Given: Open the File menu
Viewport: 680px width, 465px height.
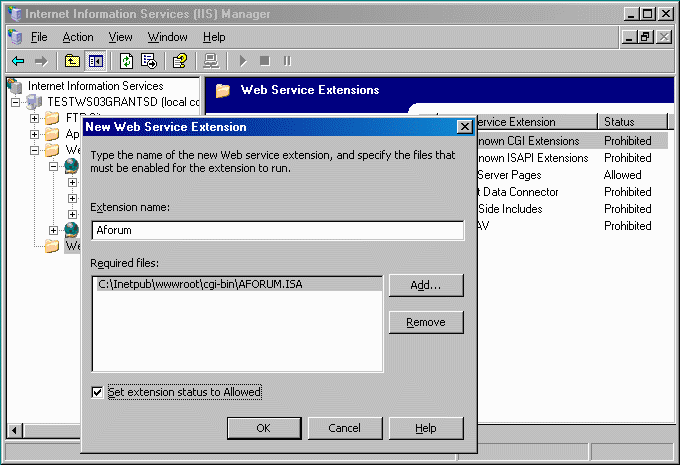Looking at the screenshot, I should [x=39, y=37].
